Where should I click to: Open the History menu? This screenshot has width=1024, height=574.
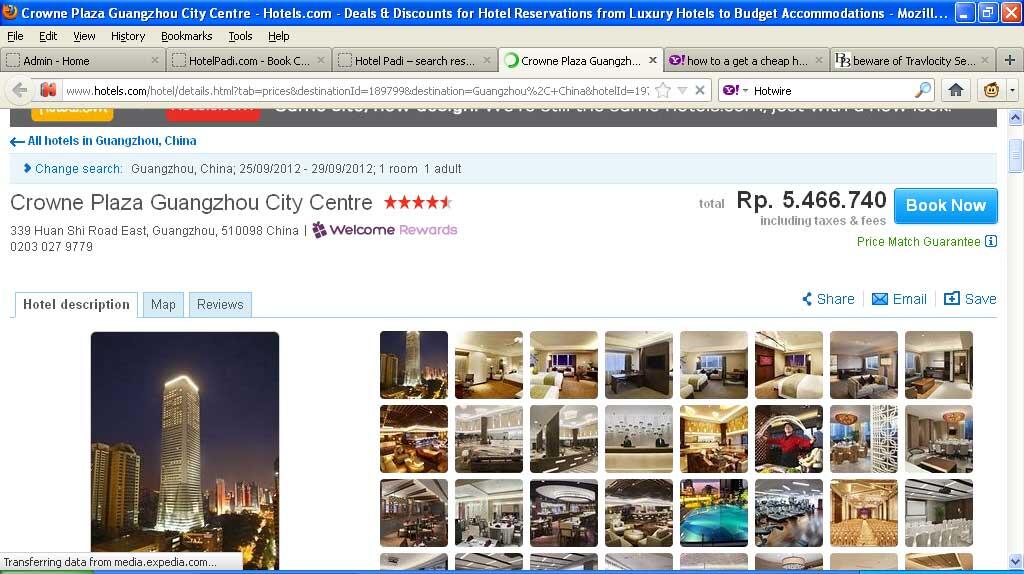[x=127, y=36]
